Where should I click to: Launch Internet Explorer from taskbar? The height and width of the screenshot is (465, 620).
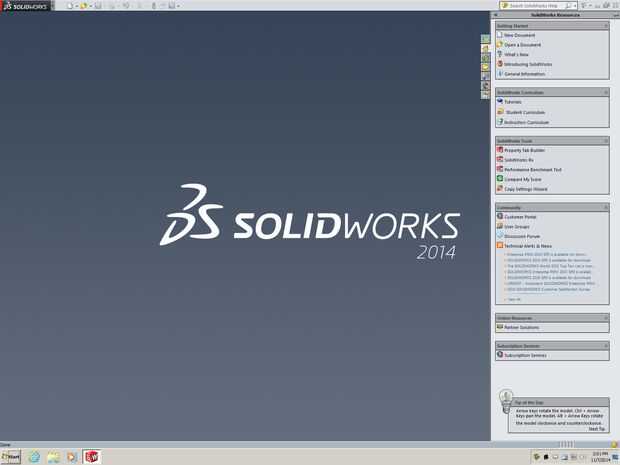coord(34,457)
